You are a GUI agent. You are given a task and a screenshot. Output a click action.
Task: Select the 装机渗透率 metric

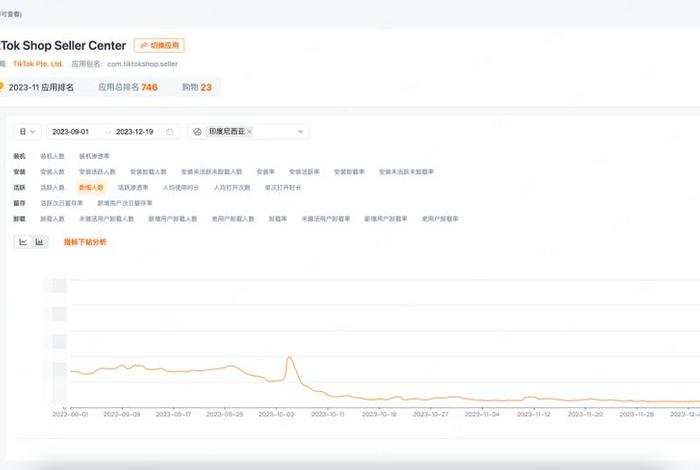point(94,156)
